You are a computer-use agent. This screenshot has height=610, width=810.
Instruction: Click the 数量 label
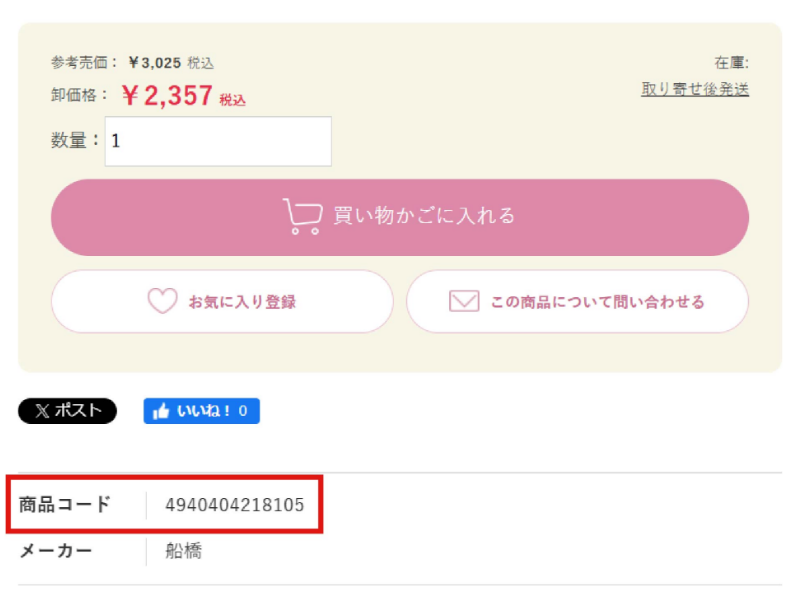coord(75,141)
